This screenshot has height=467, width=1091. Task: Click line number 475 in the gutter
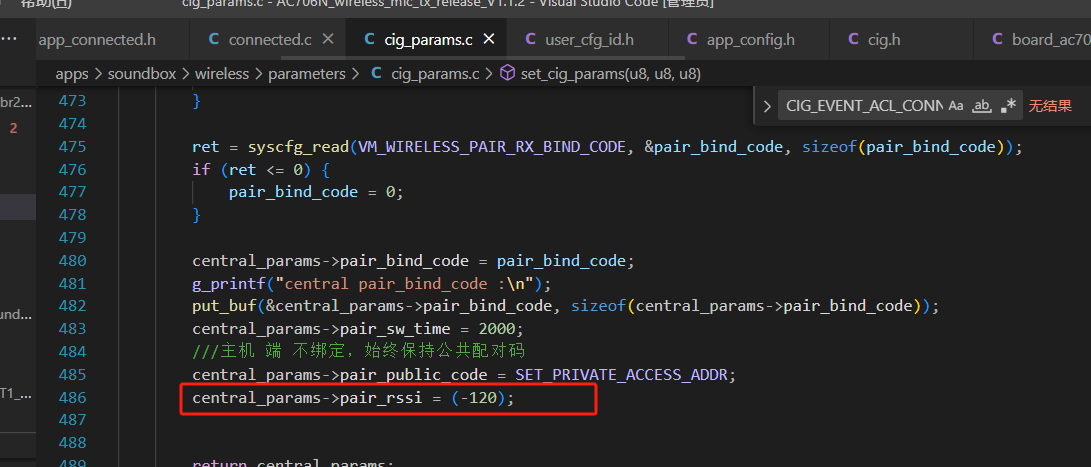coord(72,147)
